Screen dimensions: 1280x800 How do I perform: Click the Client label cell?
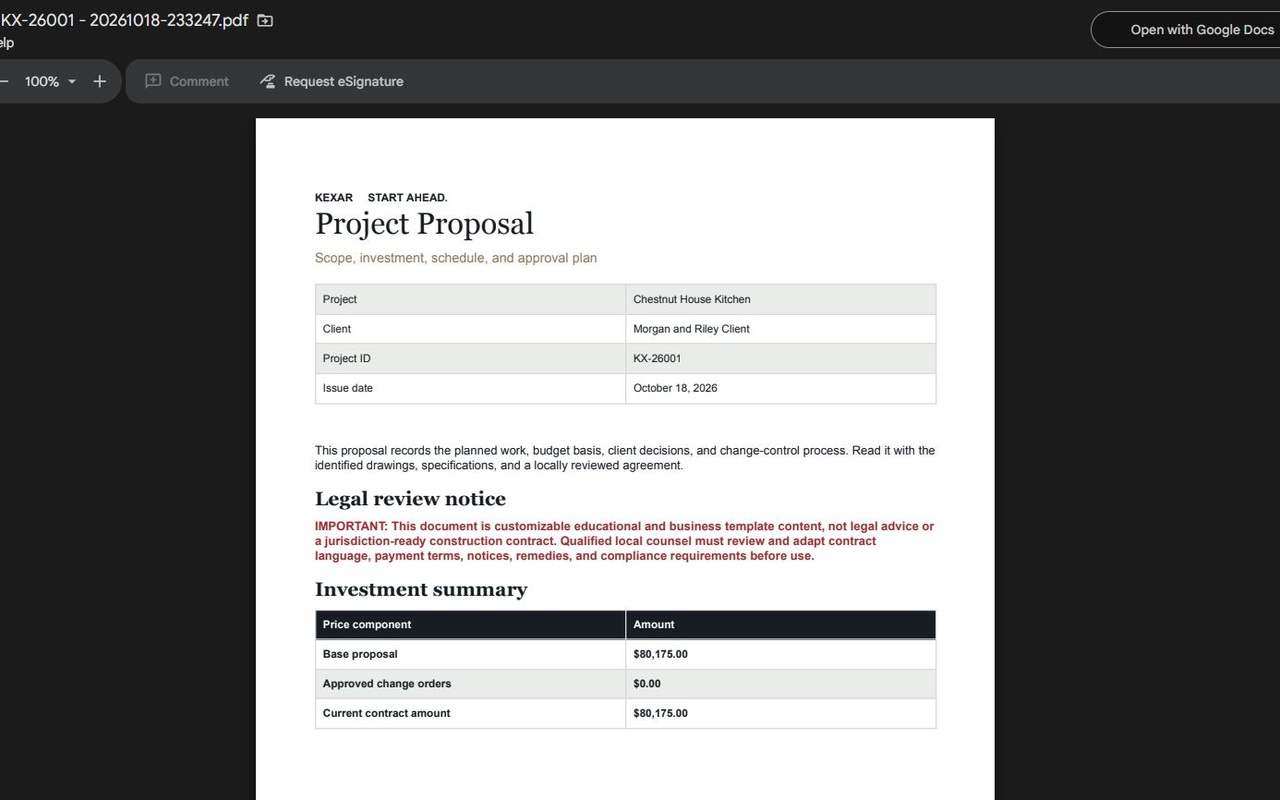coord(470,329)
